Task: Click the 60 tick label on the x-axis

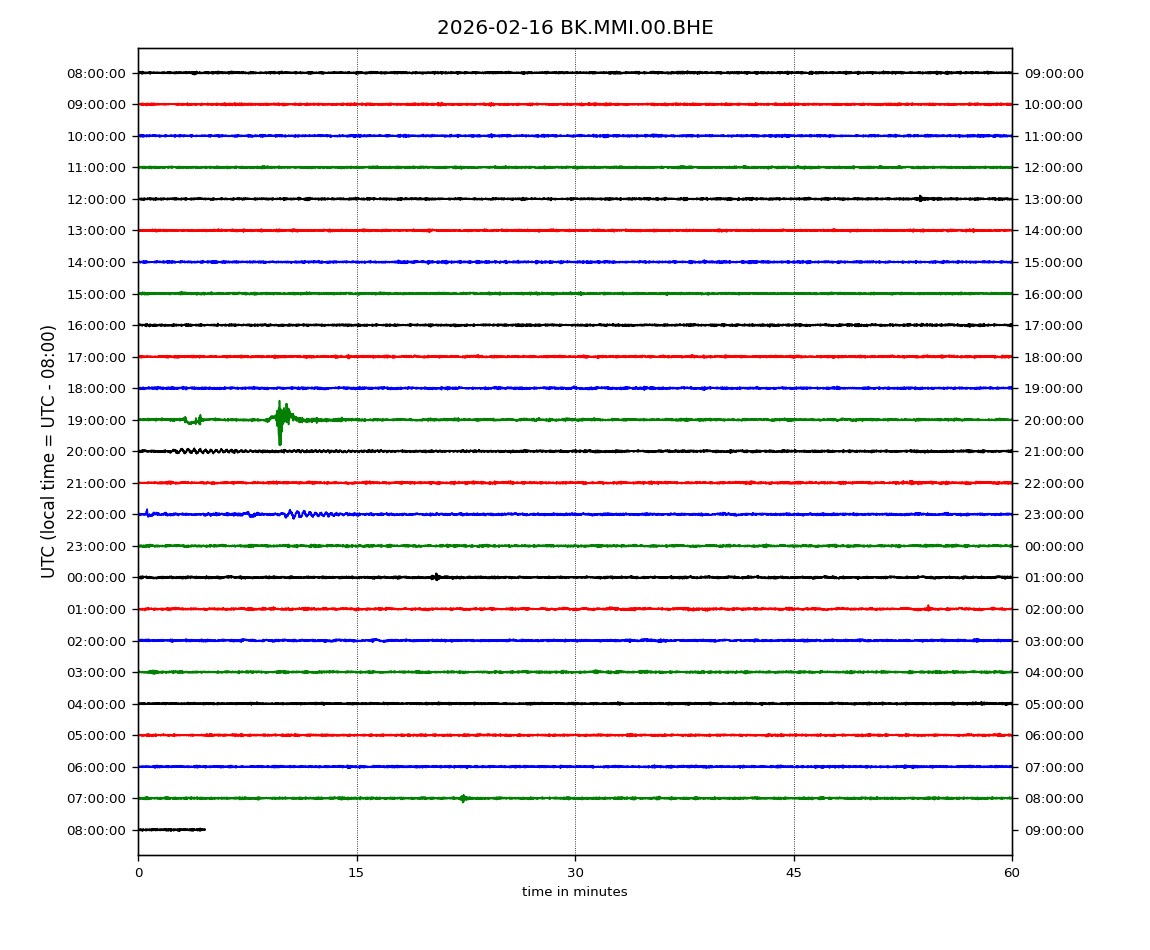Action: (1012, 873)
